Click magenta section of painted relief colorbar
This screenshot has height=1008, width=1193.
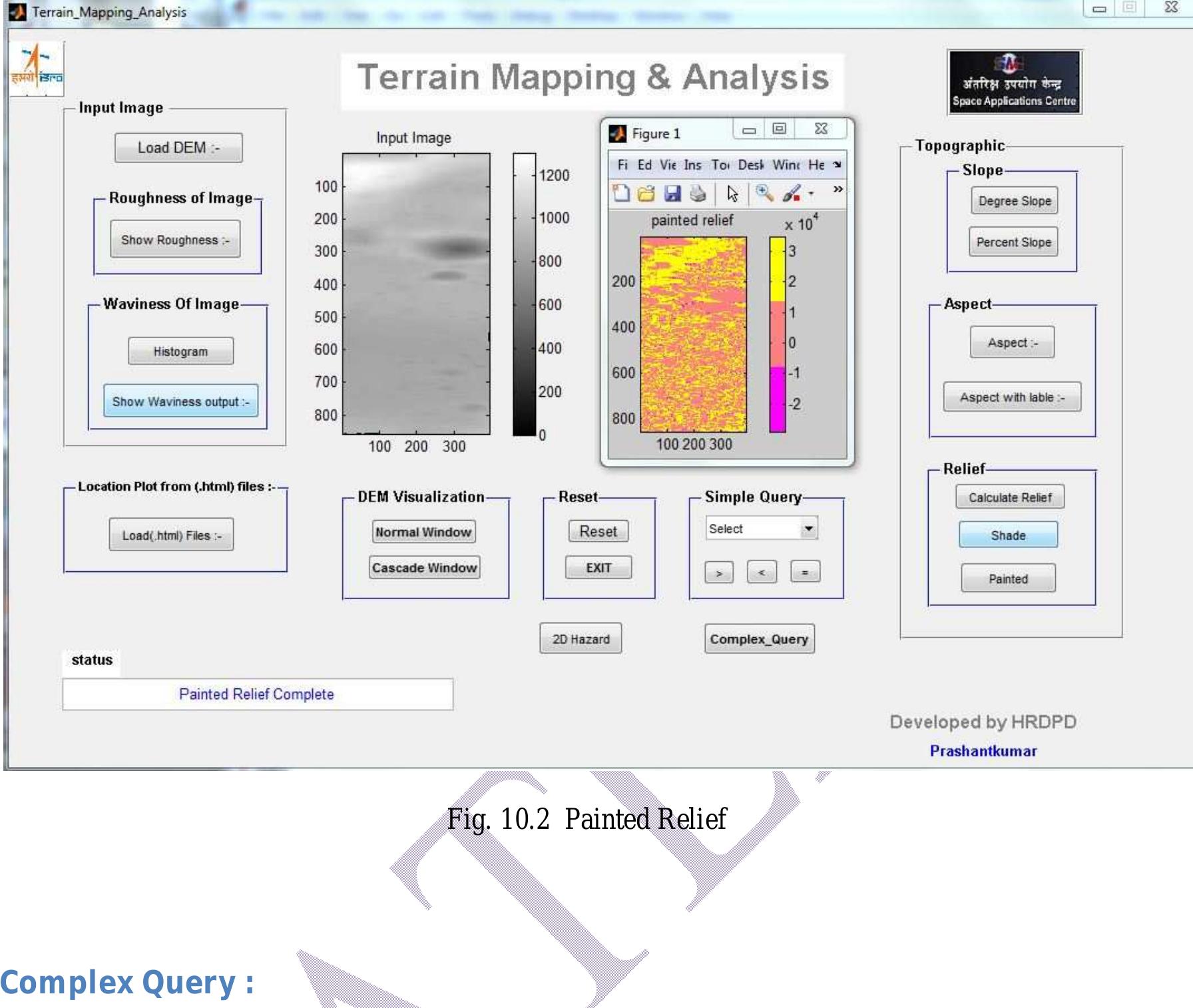coord(777,399)
